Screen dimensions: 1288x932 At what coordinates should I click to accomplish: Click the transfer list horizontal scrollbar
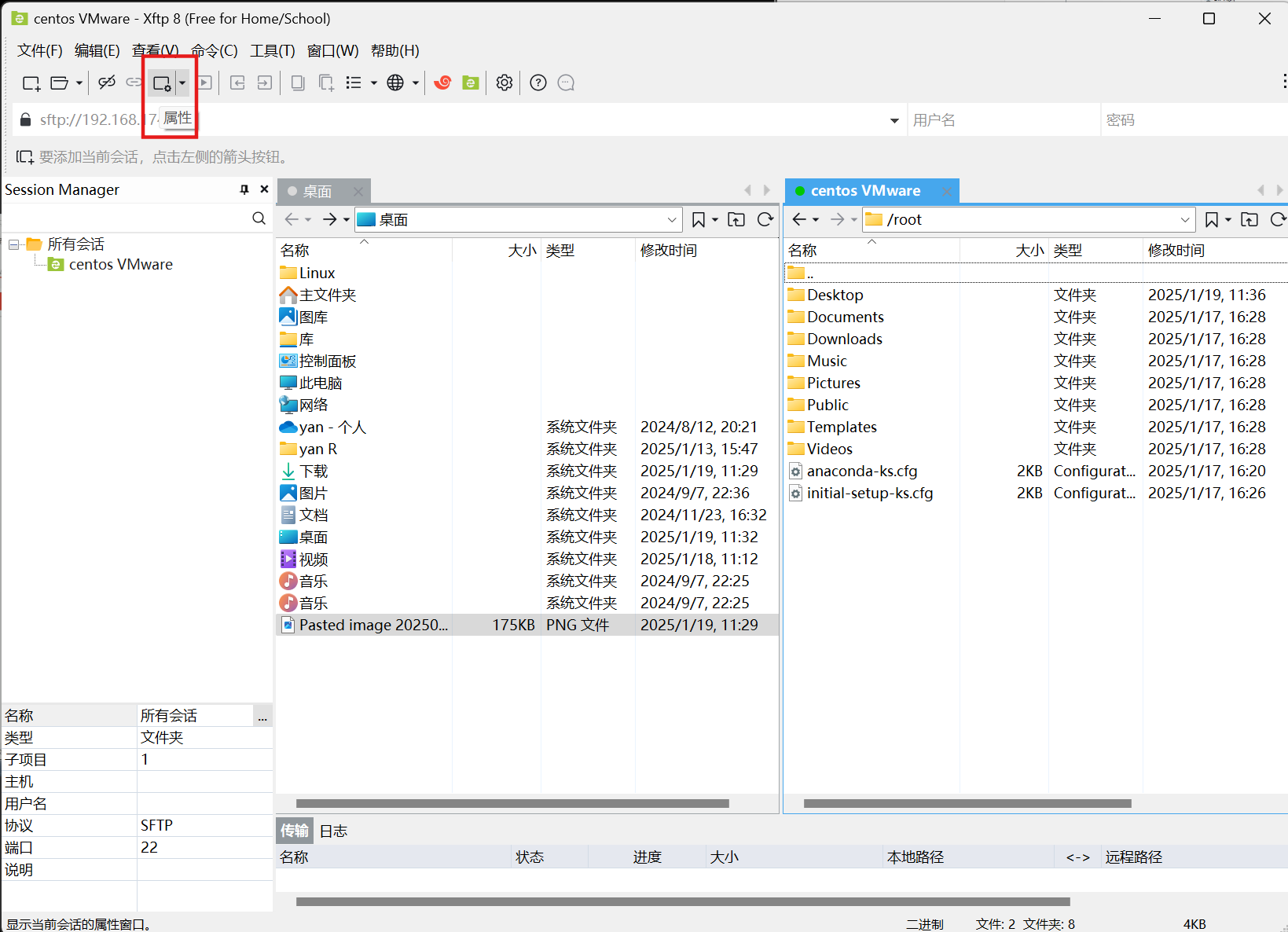pyautogui.click(x=683, y=901)
